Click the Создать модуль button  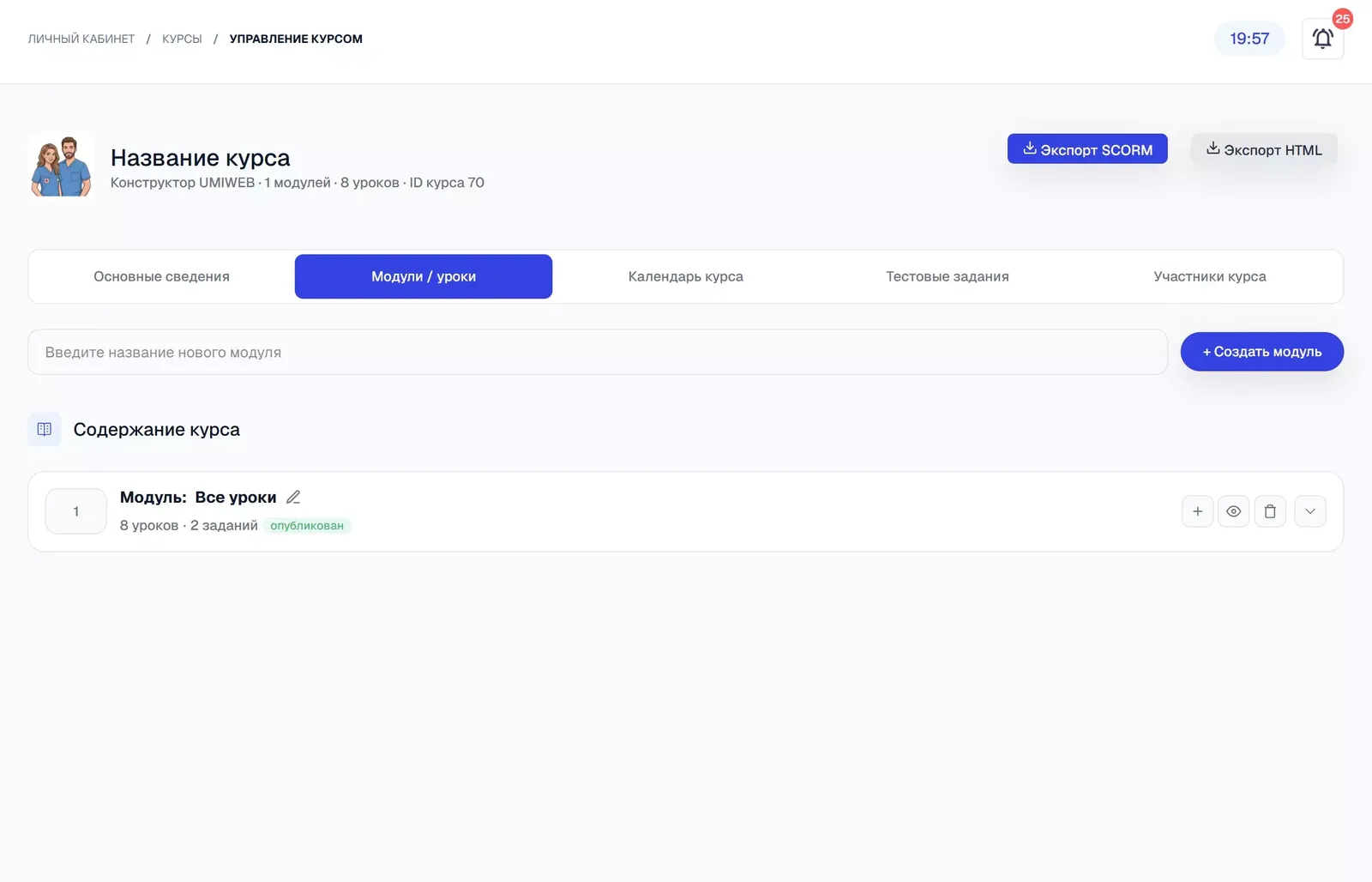click(x=1261, y=352)
